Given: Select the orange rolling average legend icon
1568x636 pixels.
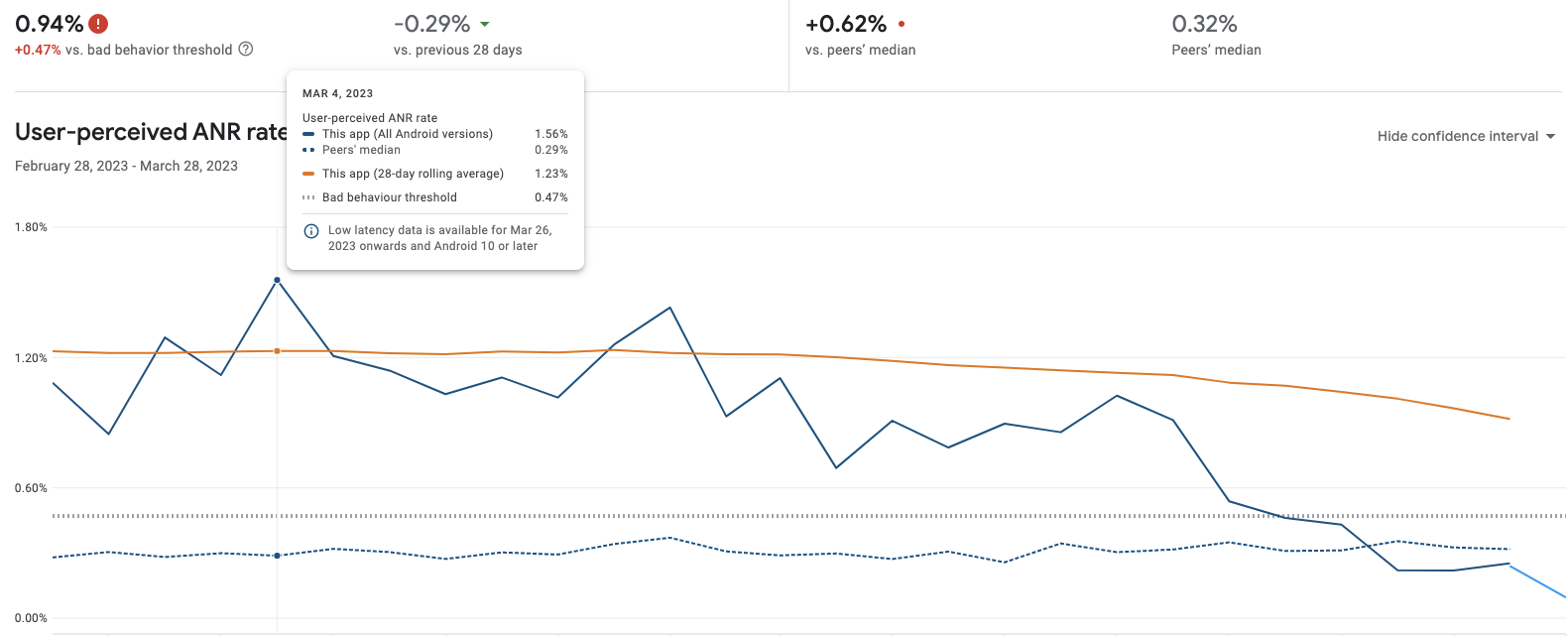Looking at the screenshot, I should 309,173.
